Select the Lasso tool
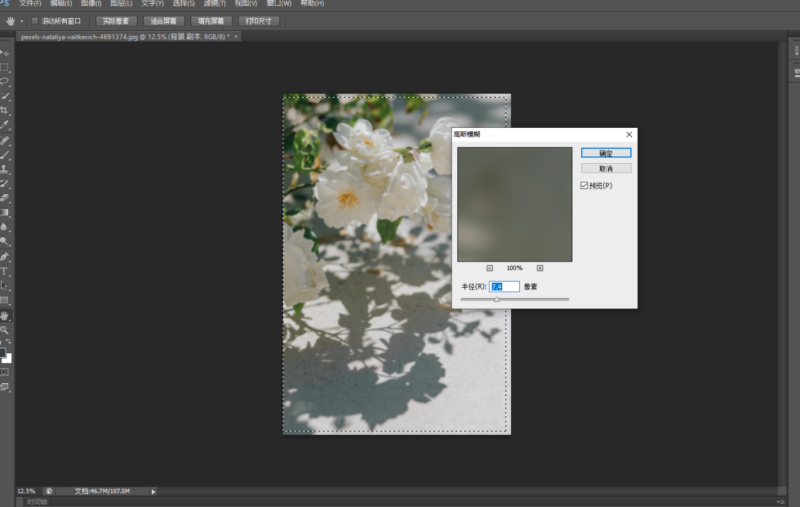The height and width of the screenshot is (507, 800). 5,81
